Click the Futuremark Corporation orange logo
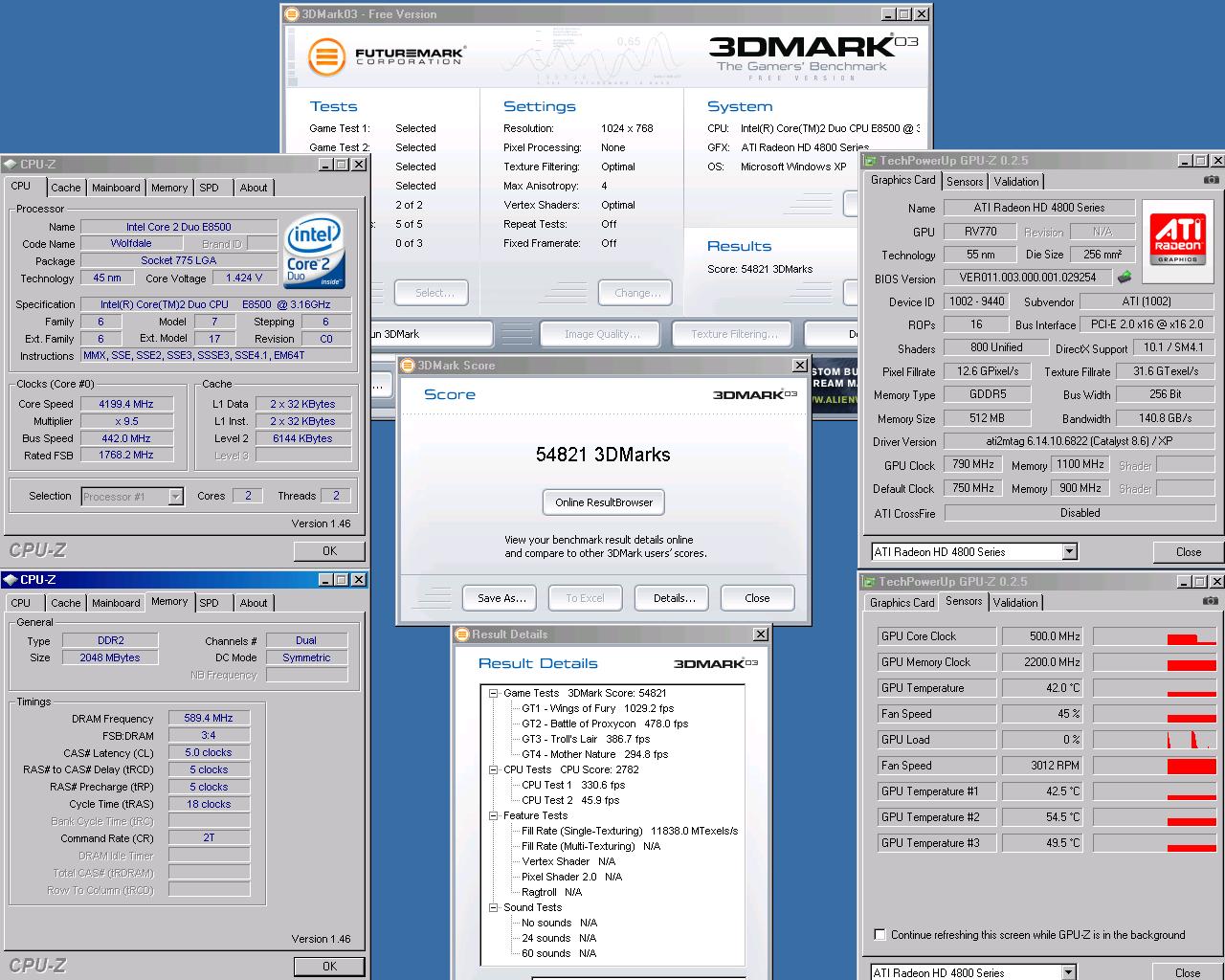Image resolution: width=1225 pixels, height=980 pixels. point(326,56)
